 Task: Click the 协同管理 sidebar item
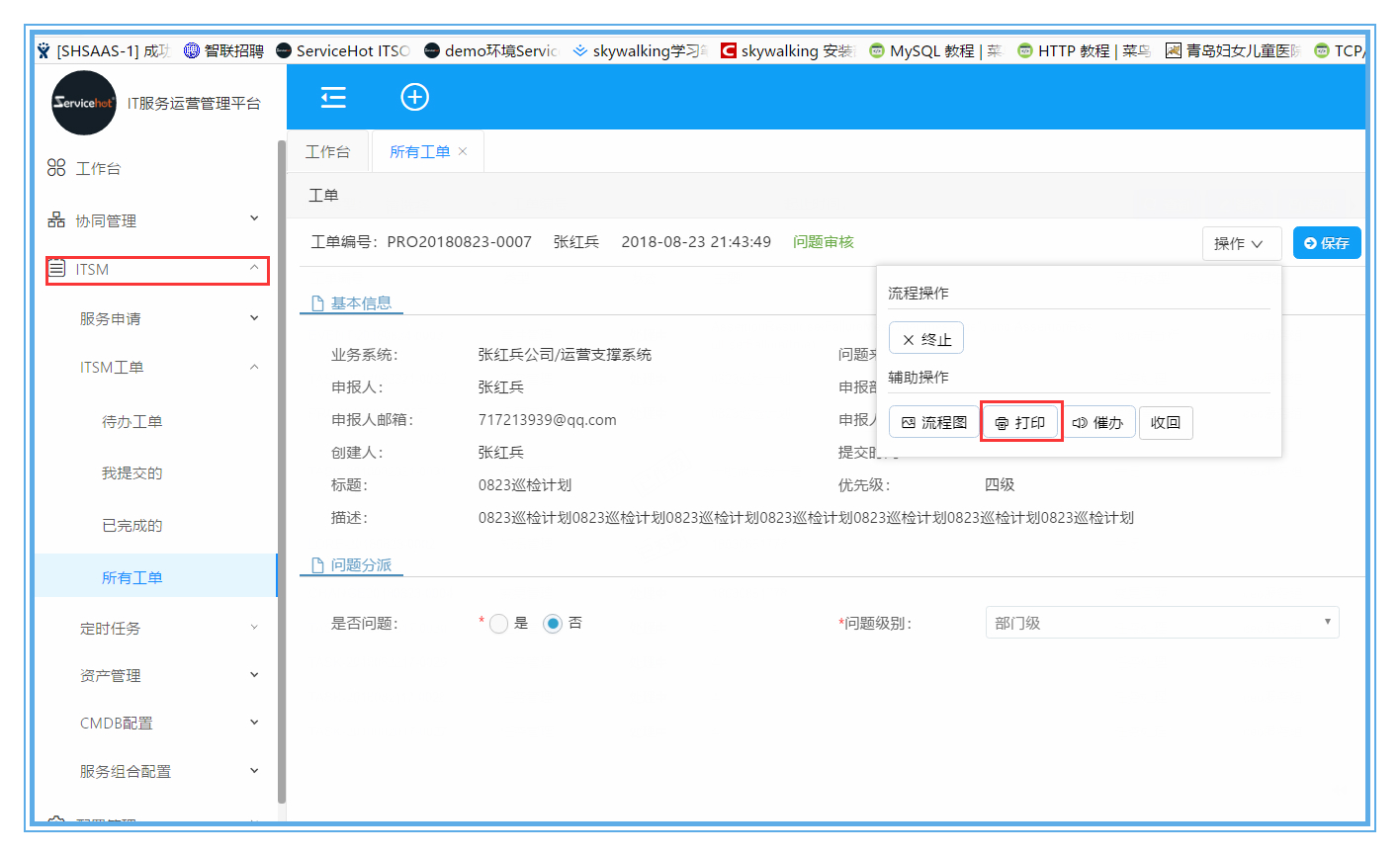tap(106, 220)
